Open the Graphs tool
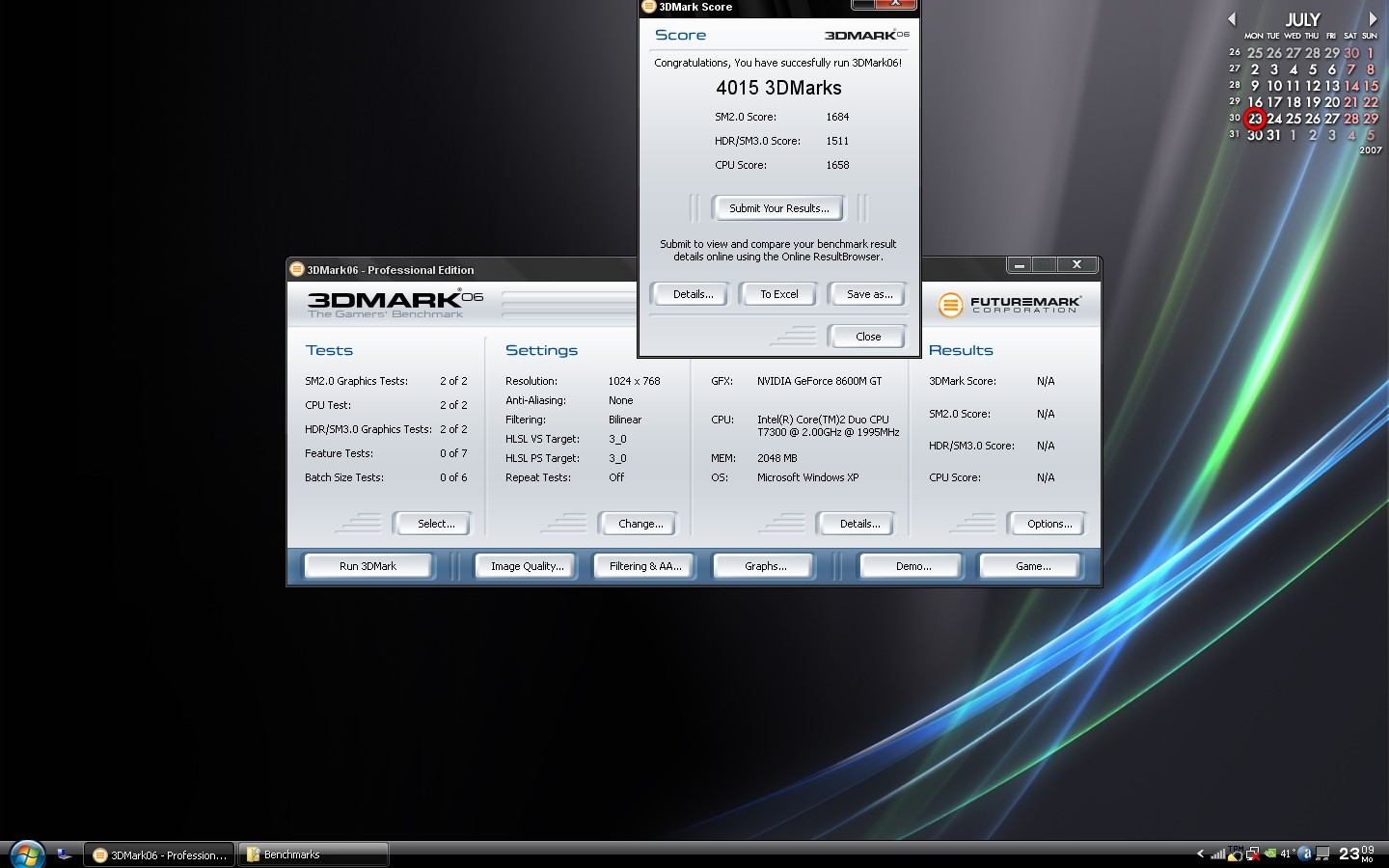This screenshot has height=868, width=1389. [765, 566]
